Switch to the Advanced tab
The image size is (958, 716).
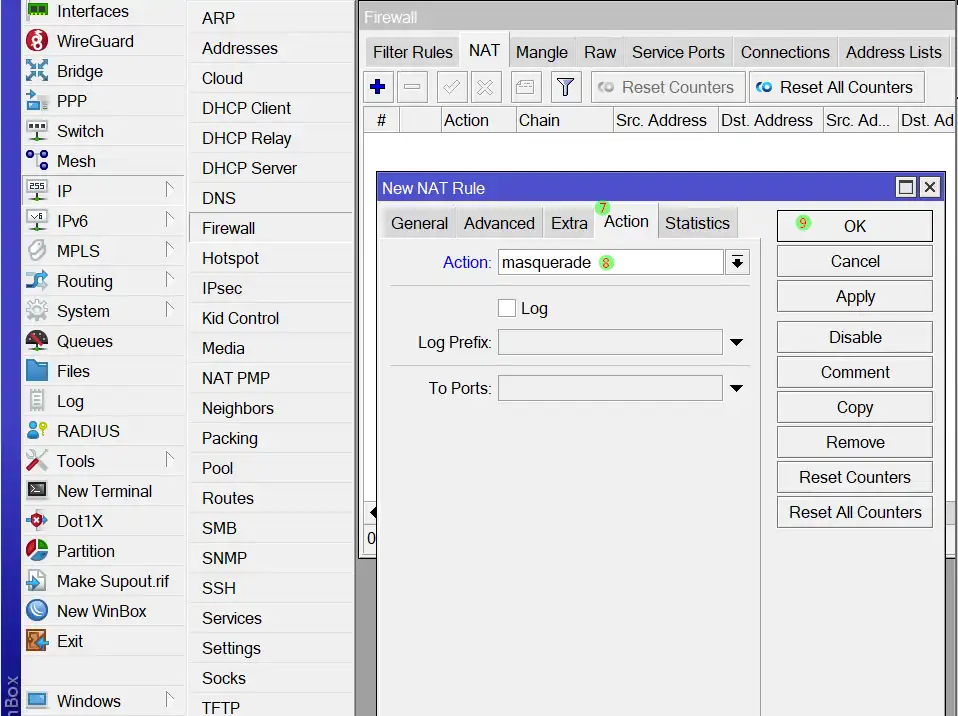499,223
